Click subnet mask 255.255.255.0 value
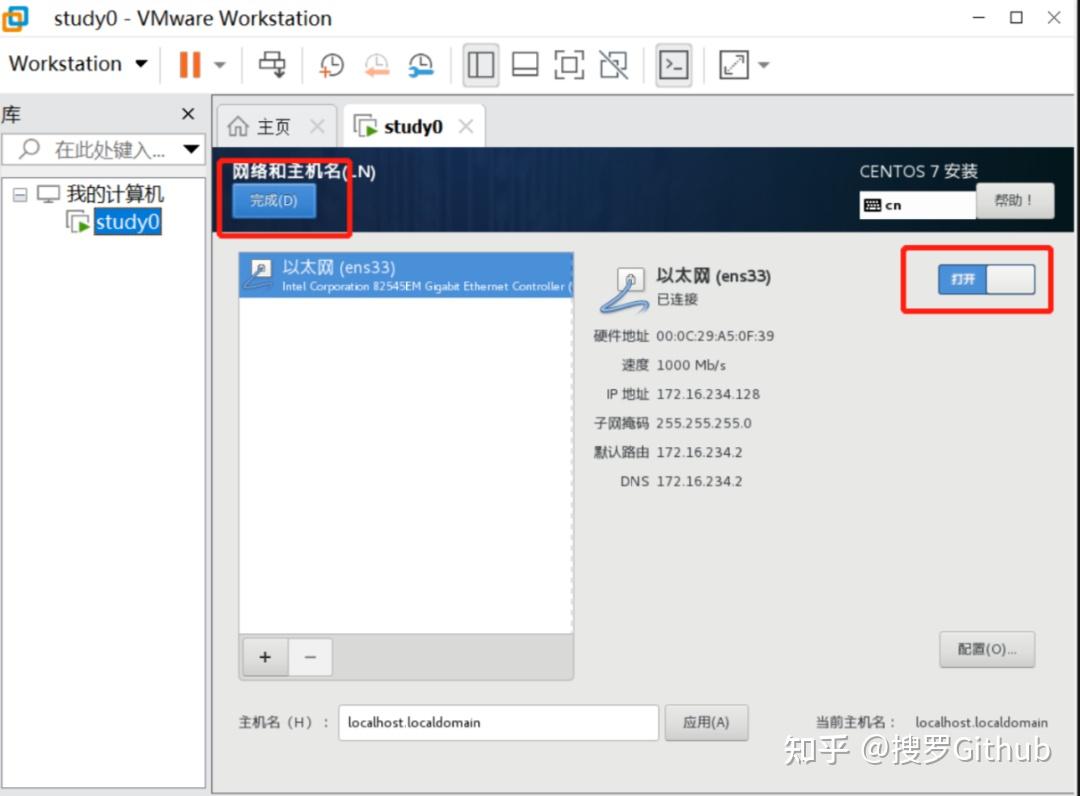The width and height of the screenshot is (1080, 796). coord(704,423)
